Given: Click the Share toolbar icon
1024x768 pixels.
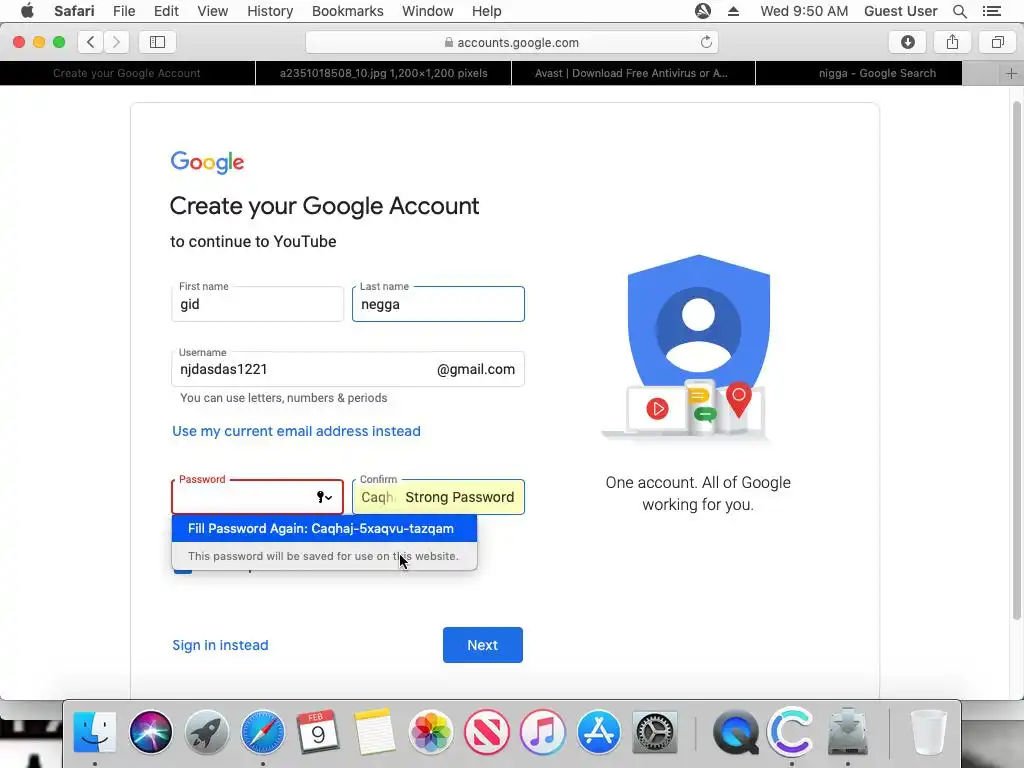Looking at the screenshot, I should pos(952,42).
